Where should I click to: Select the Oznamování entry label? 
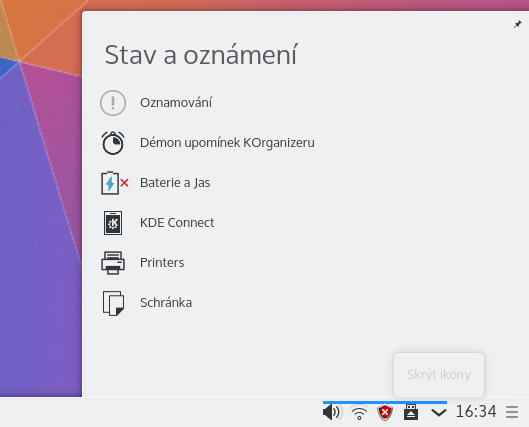point(176,103)
